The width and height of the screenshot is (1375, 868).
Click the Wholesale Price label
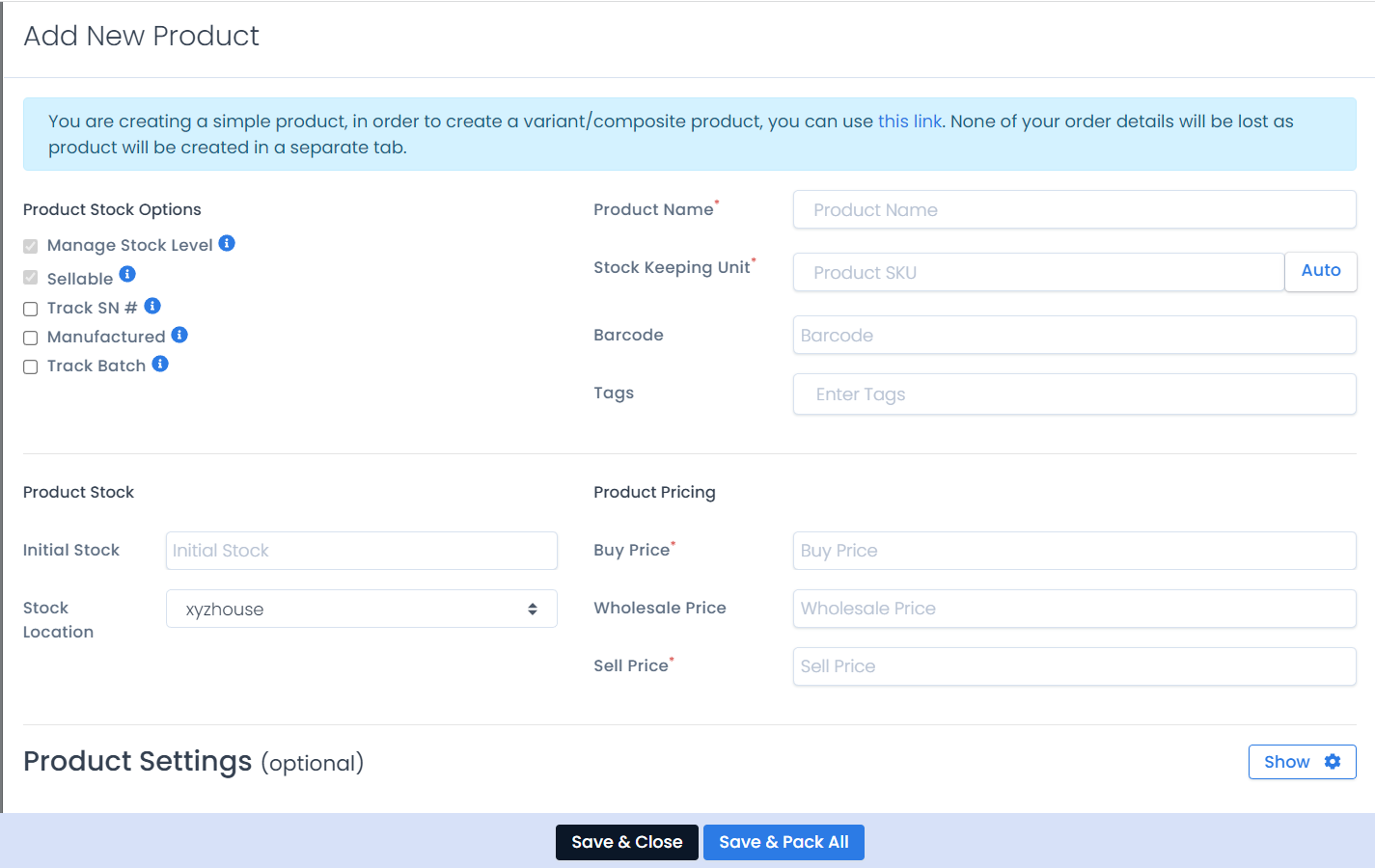point(660,608)
